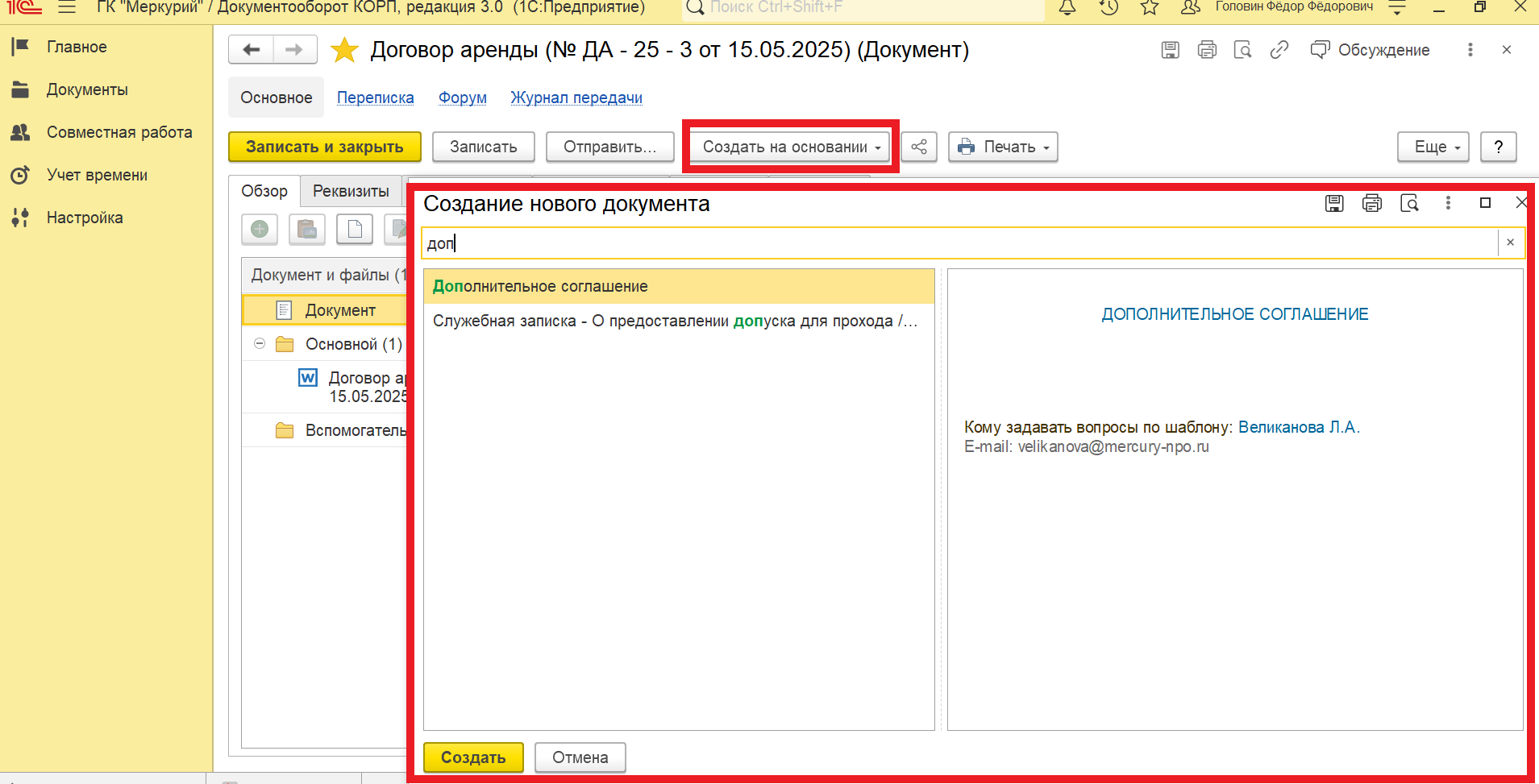Click the copy link icon in document header
1539x784 pixels.
click(1279, 50)
